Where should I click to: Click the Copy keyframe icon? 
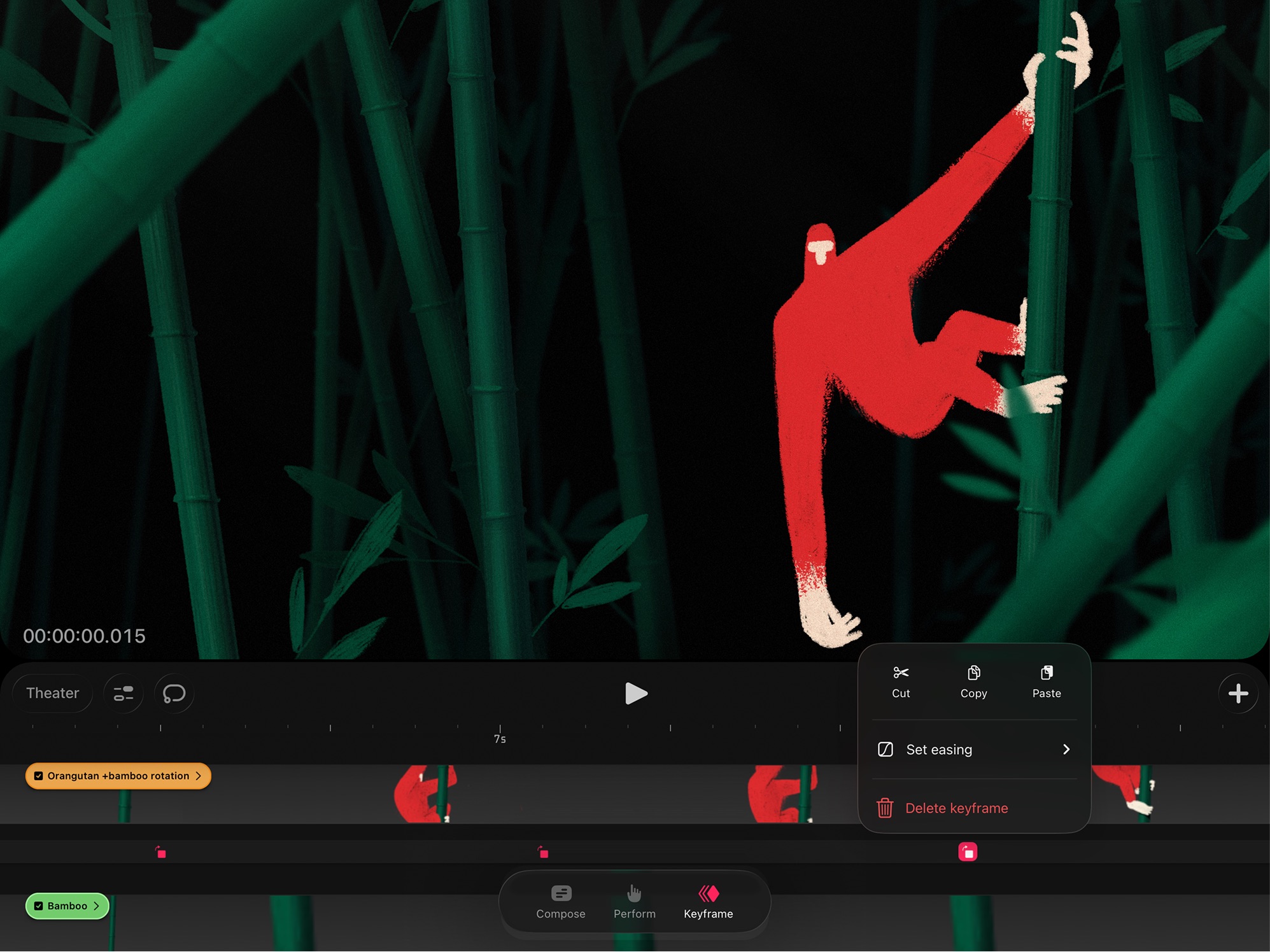(x=973, y=673)
